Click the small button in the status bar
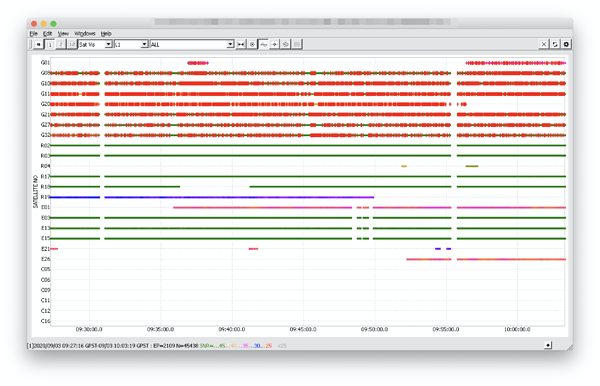Image resolution: width=600 pixels, height=386 pixels. coord(548,345)
